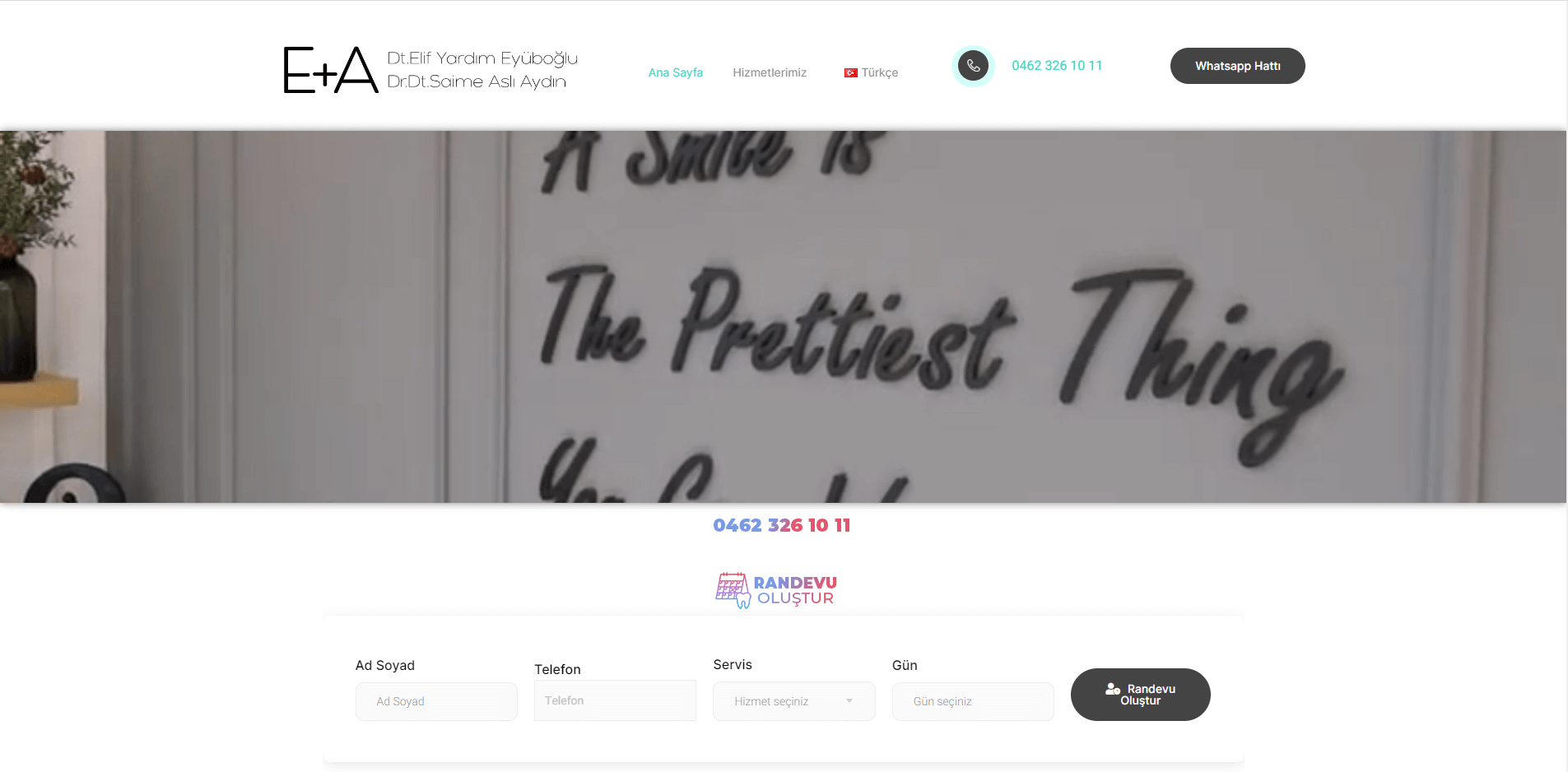Go to Ana Sayfa menu item

pos(676,72)
